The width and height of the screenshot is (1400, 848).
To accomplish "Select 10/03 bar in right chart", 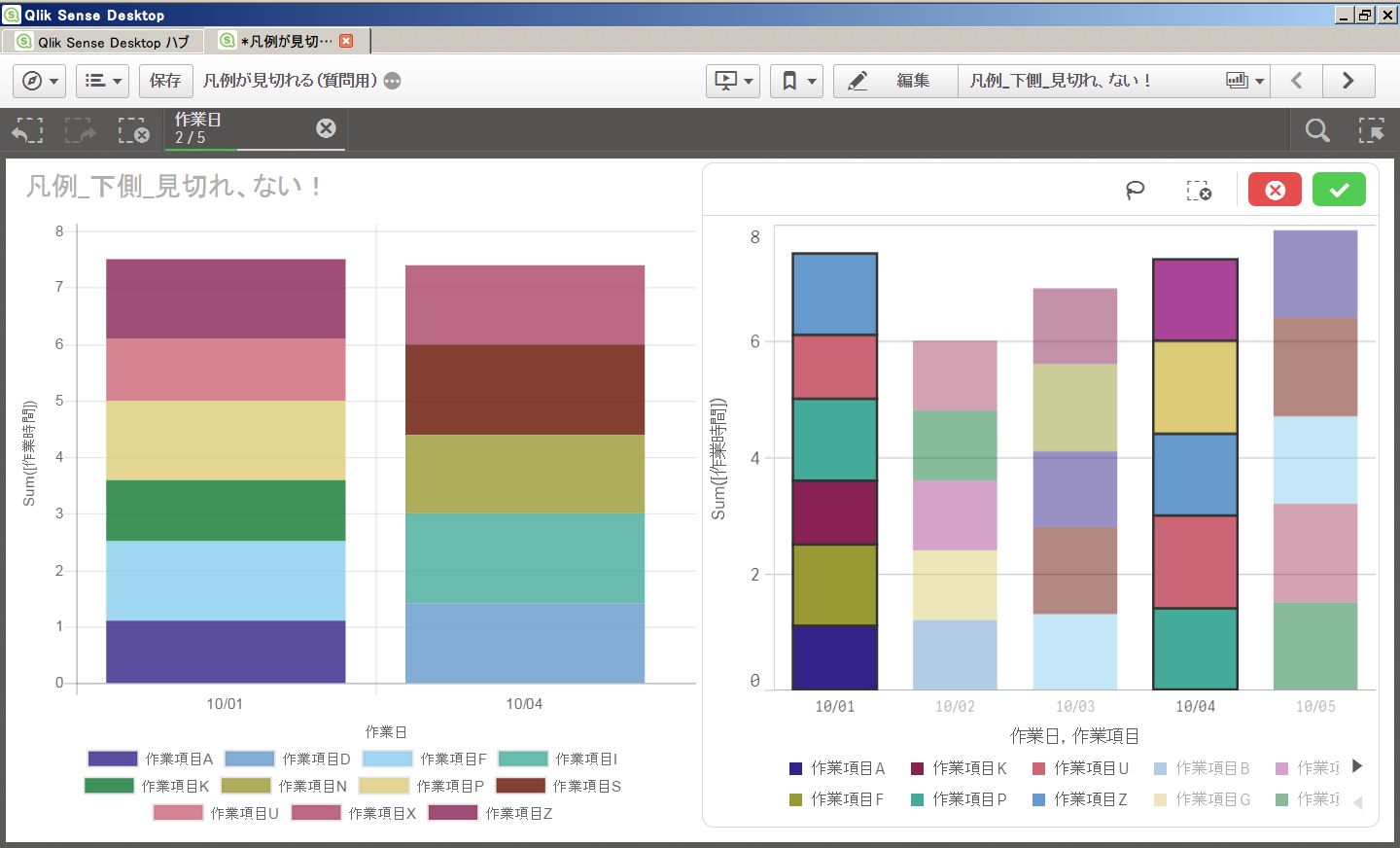I will click(1075, 489).
